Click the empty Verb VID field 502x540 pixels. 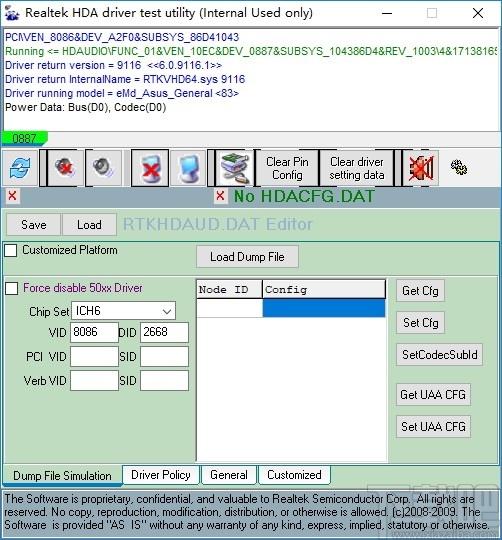point(94,381)
